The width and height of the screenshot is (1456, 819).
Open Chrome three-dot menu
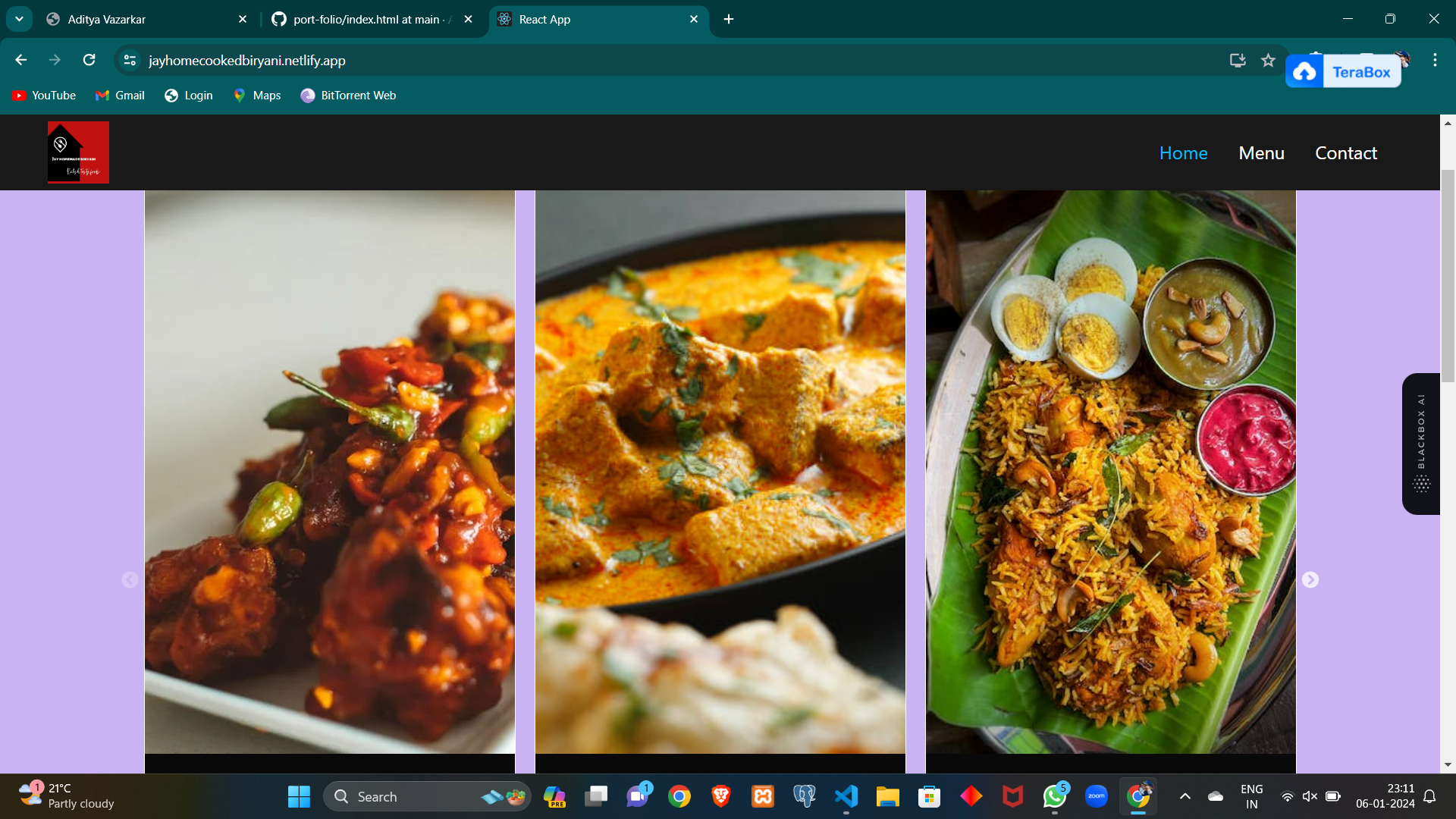click(x=1435, y=60)
